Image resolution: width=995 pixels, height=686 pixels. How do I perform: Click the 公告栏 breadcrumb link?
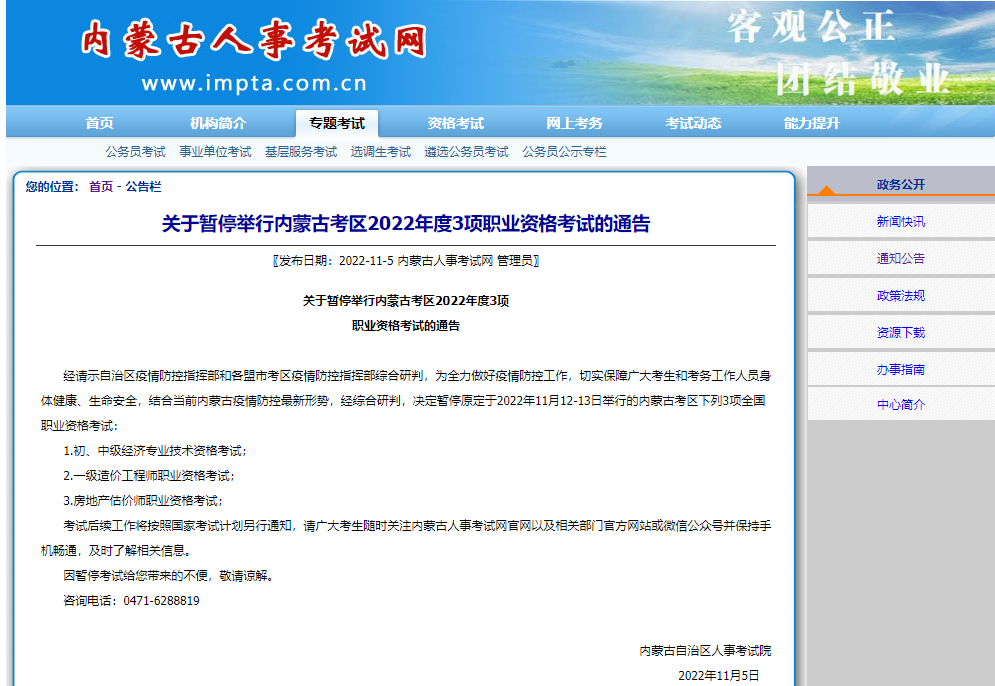pyautogui.click(x=143, y=187)
